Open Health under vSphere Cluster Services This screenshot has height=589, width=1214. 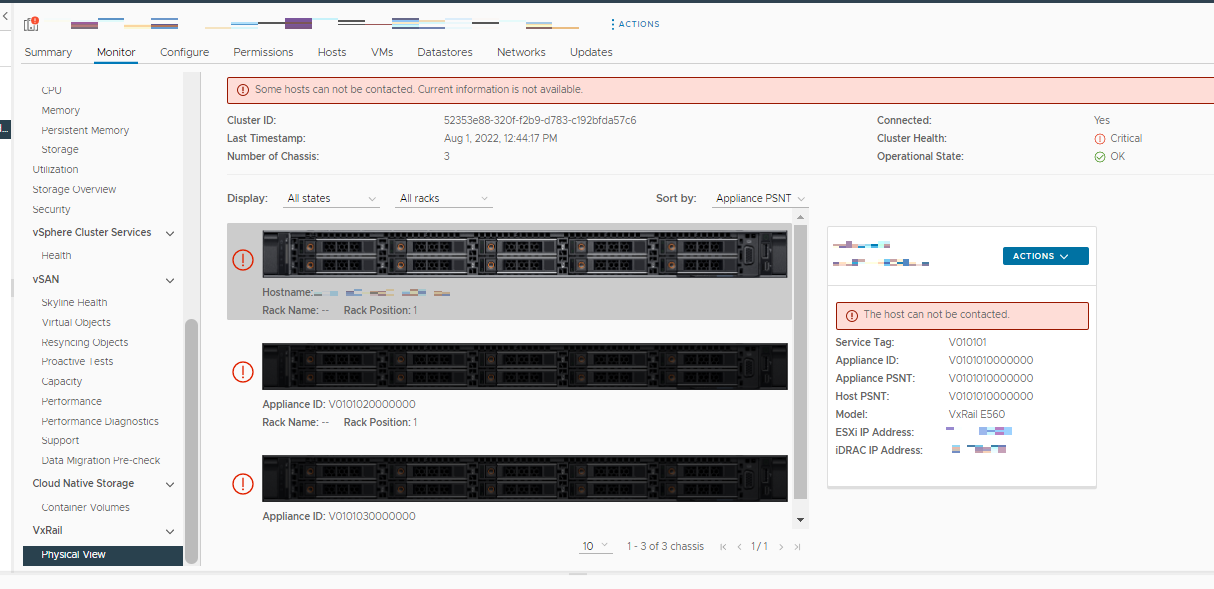click(56, 255)
